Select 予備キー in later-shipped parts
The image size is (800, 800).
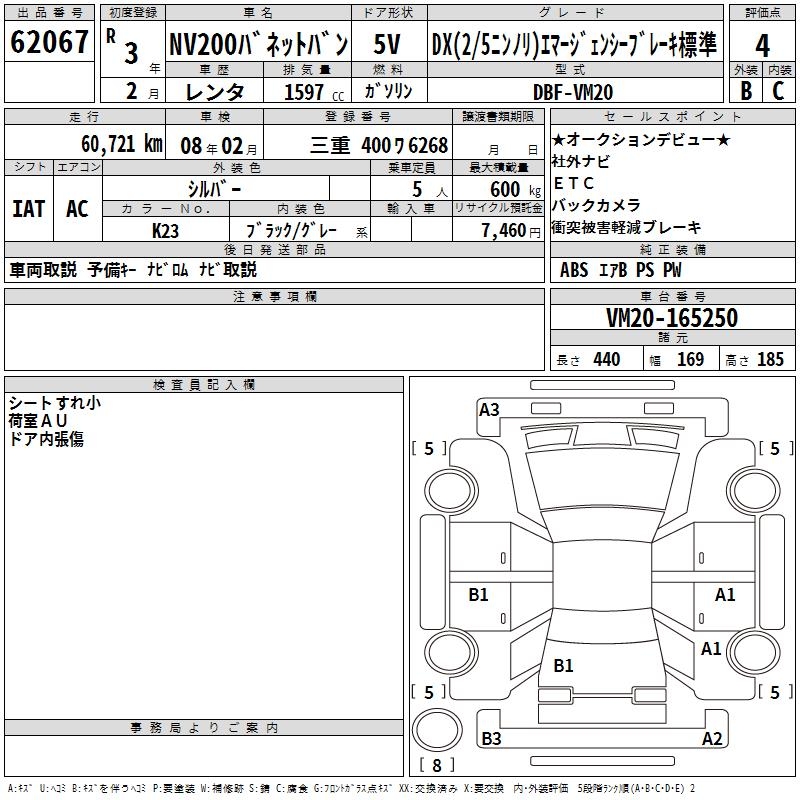[x=112, y=269]
